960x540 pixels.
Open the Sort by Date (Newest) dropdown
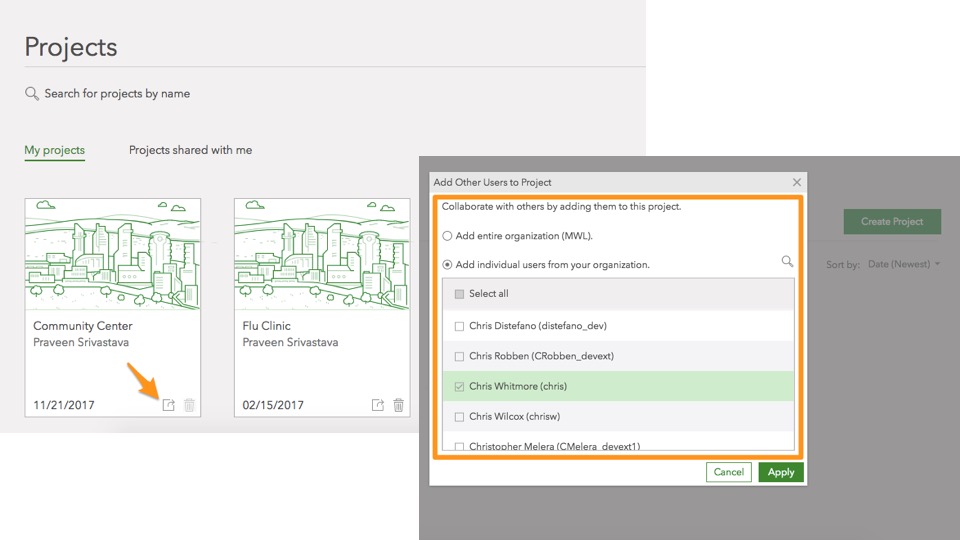[x=904, y=264]
